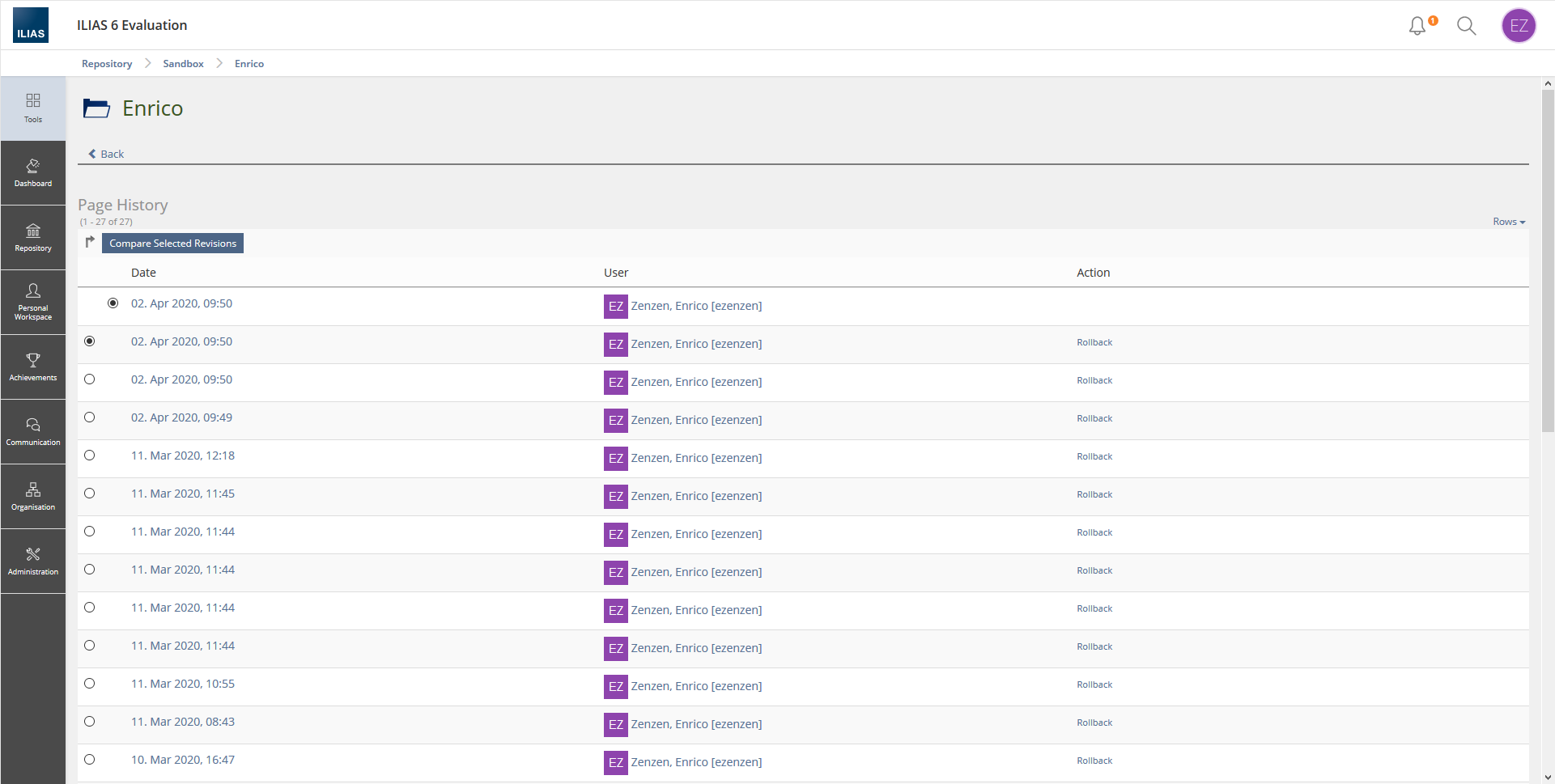Open Achievements trophy in sidebar
Image resolution: width=1555 pixels, height=784 pixels.
point(33,367)
